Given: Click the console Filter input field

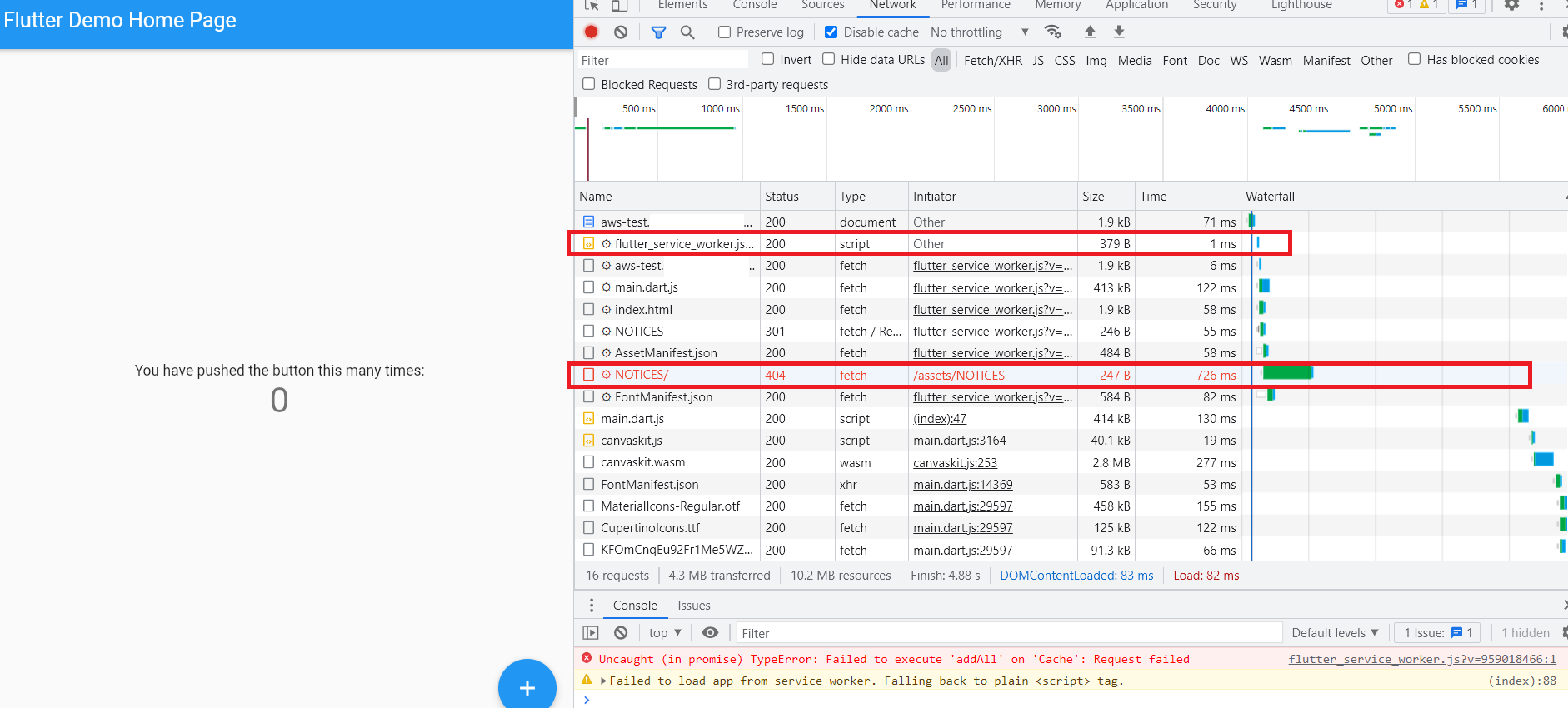Looking at the screenshot, I should 1009,633.
